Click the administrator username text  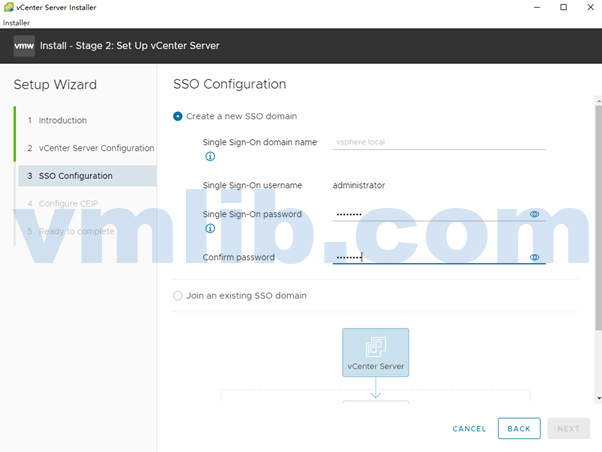pyautogui.click(x=359, y=185)
